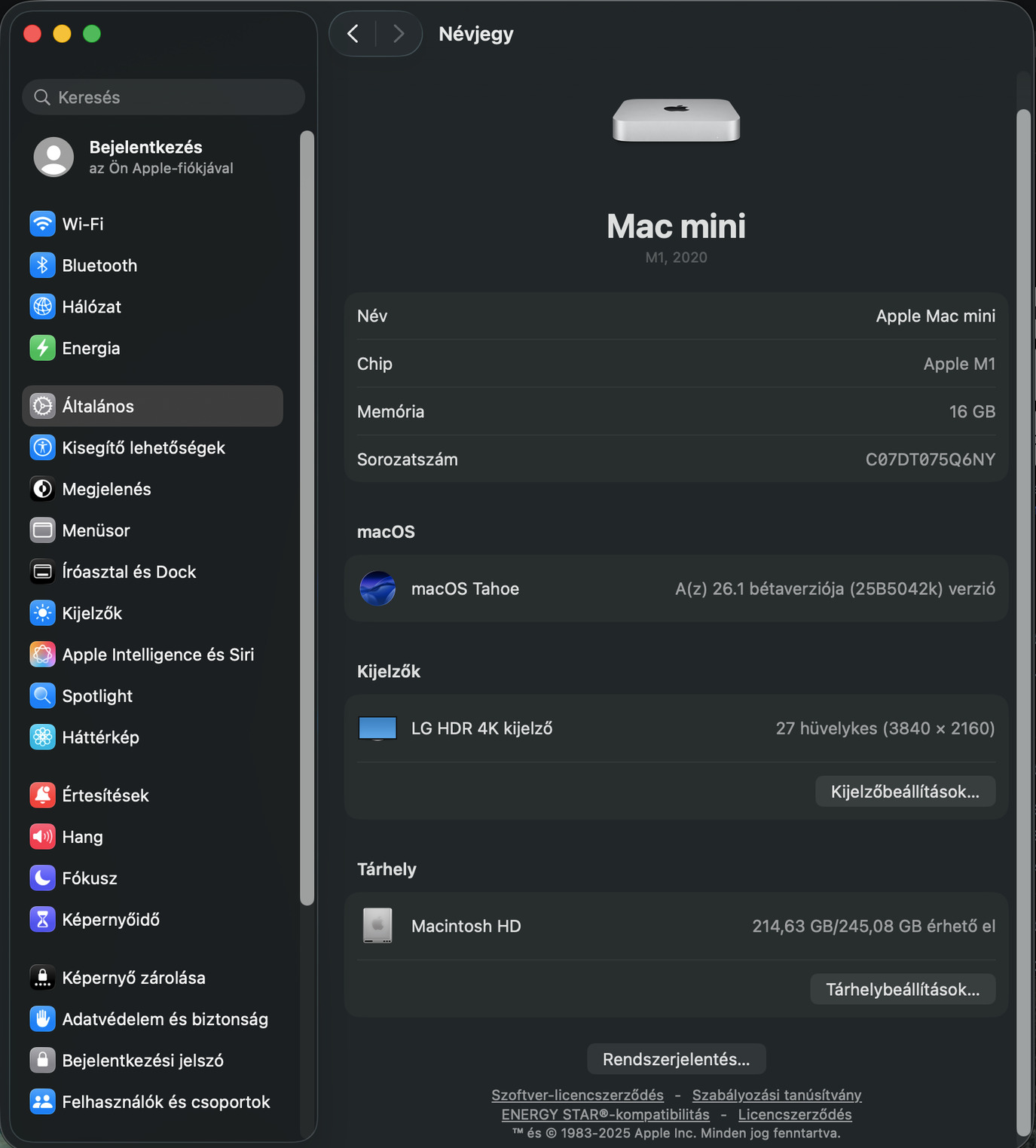Open Energia lightning icon
The height and width of the screenshot is (1148, 1036).
[x=42, y=348]
